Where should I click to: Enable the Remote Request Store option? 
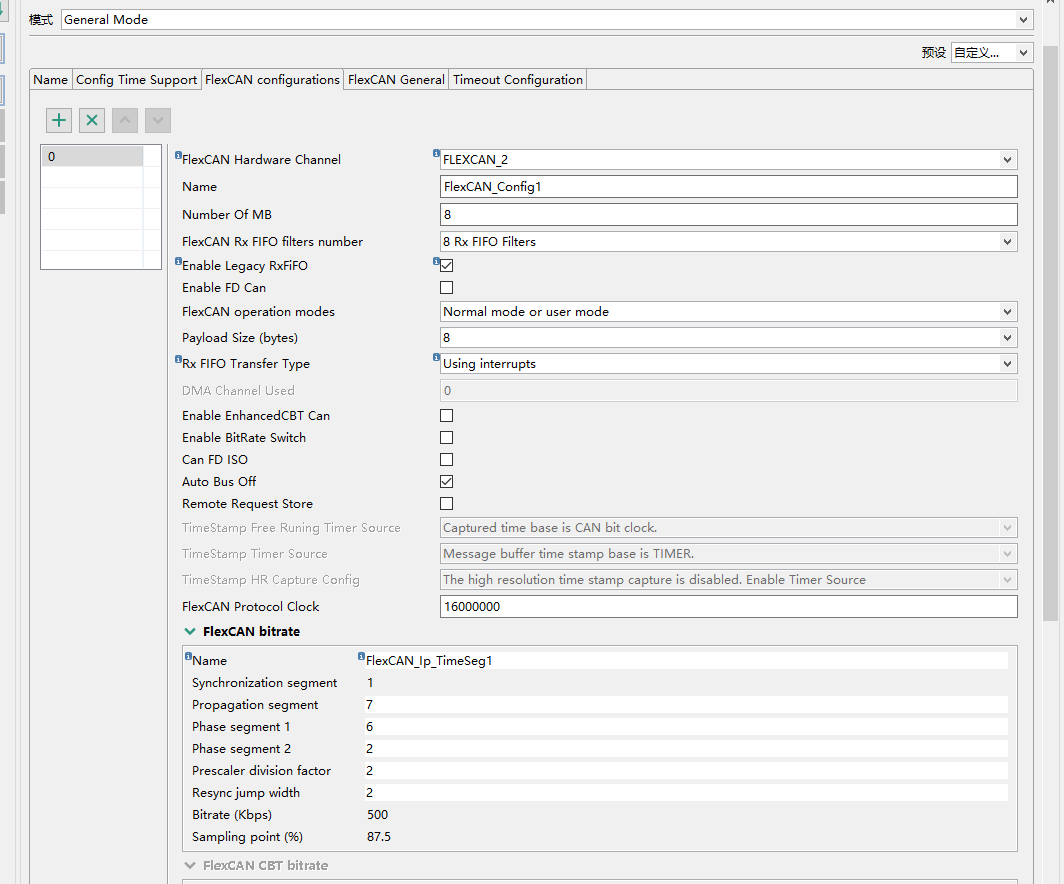(x=446, y=503)
